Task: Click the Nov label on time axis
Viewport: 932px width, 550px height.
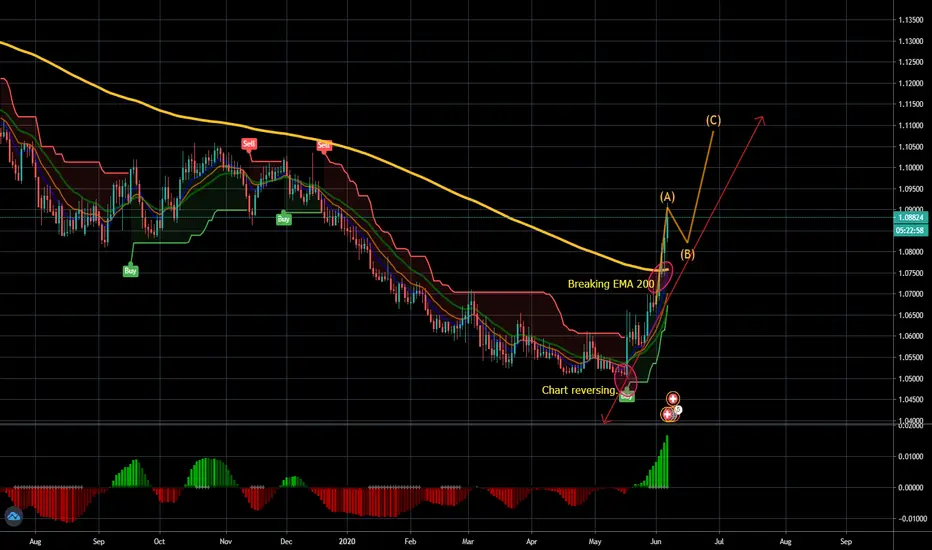Action: pos(225,542)
